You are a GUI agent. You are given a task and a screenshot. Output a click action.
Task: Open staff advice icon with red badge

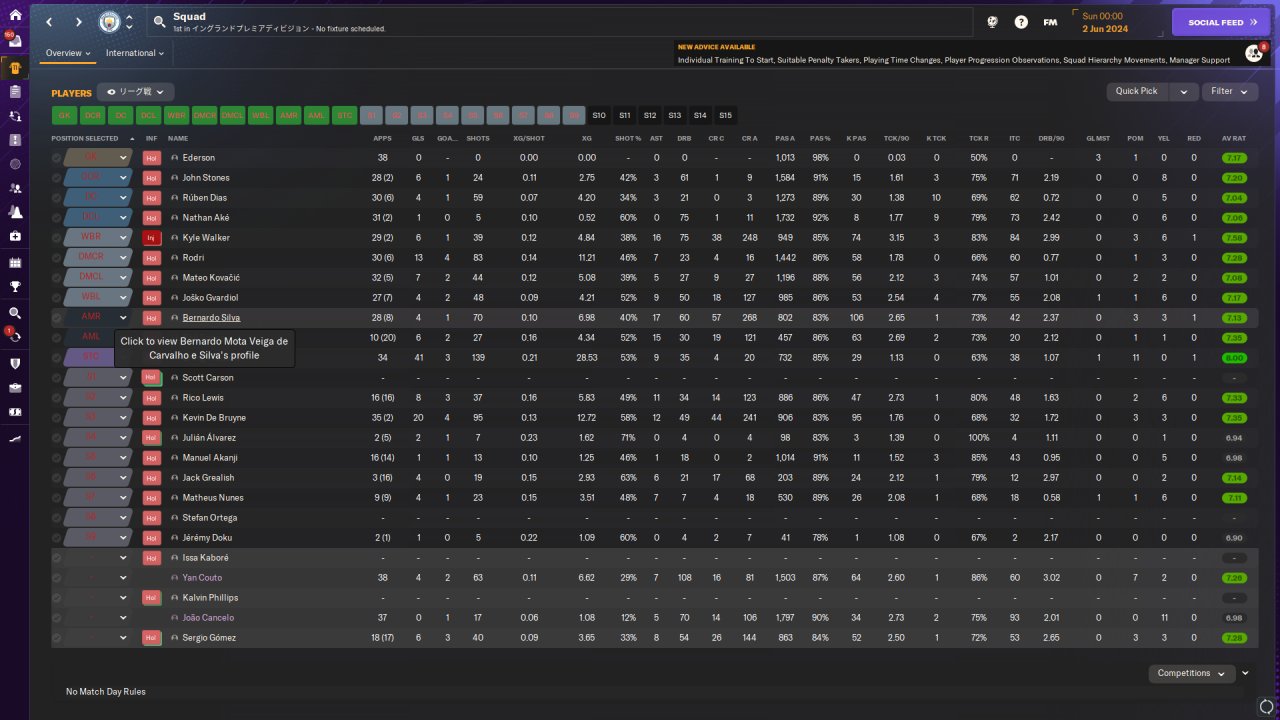point(1255,53)
